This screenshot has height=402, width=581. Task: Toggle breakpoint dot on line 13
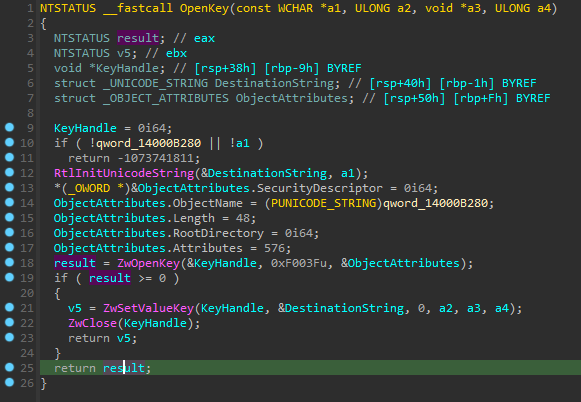9,187
